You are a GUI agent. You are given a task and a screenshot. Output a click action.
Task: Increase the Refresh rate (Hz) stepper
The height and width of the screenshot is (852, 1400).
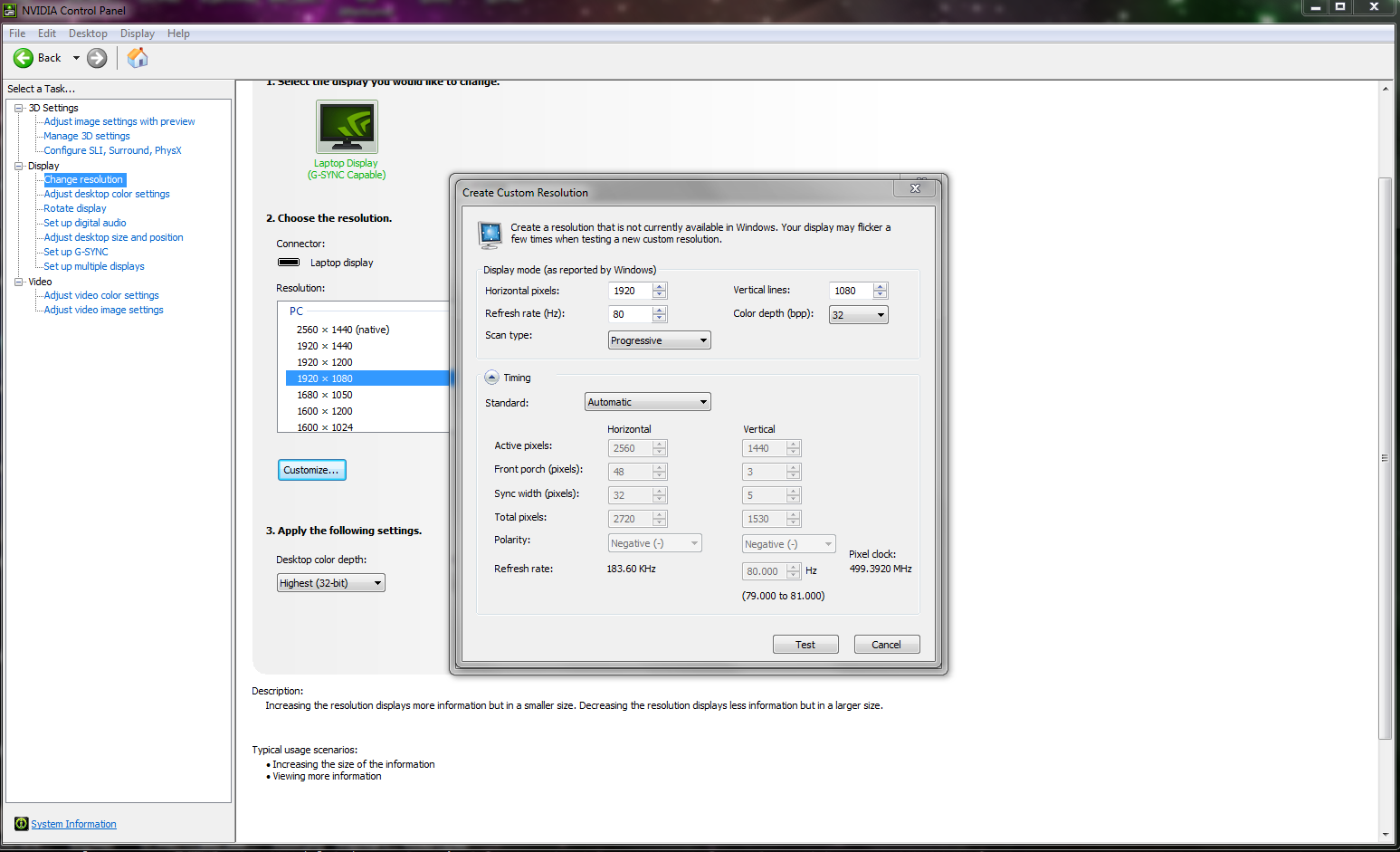(660, 311)
